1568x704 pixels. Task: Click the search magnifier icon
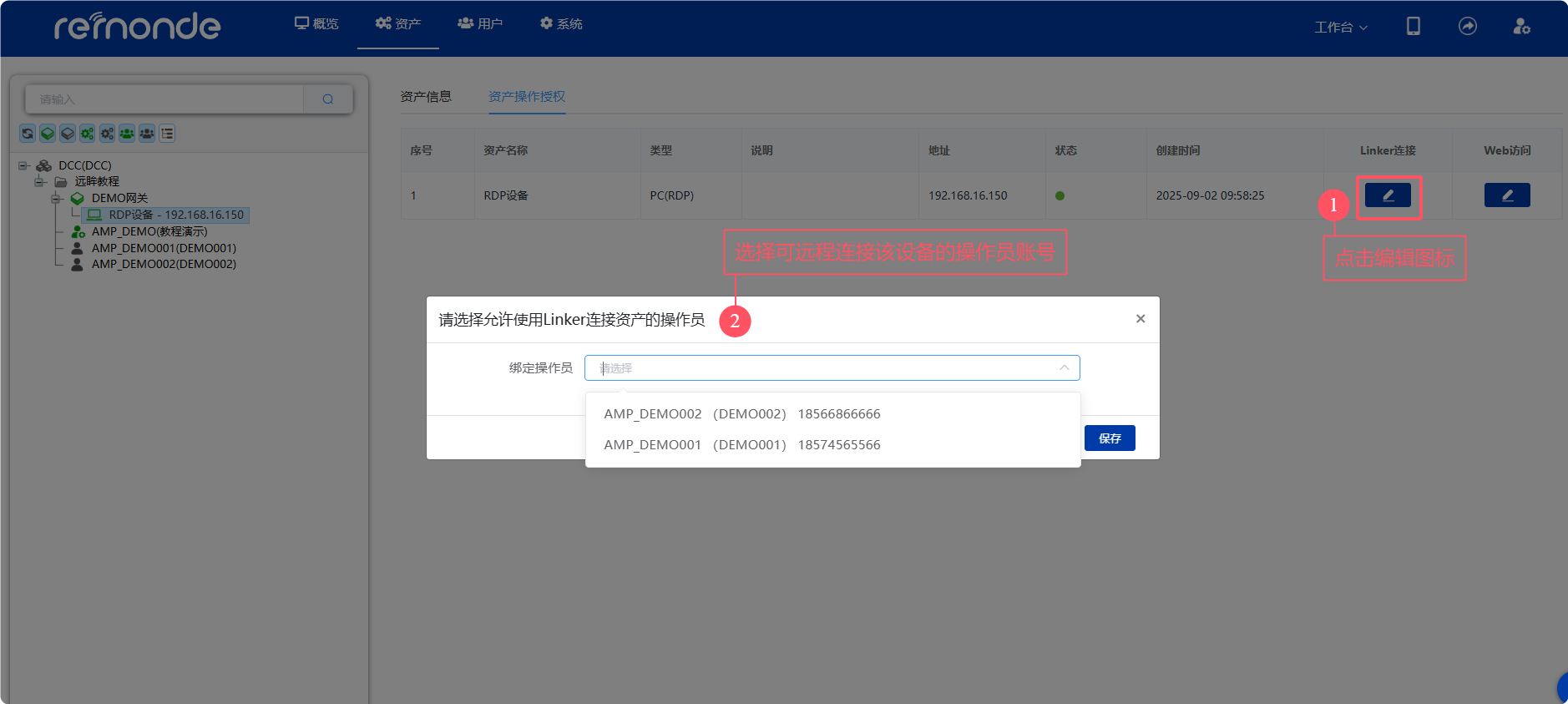(x=328, y=99)
